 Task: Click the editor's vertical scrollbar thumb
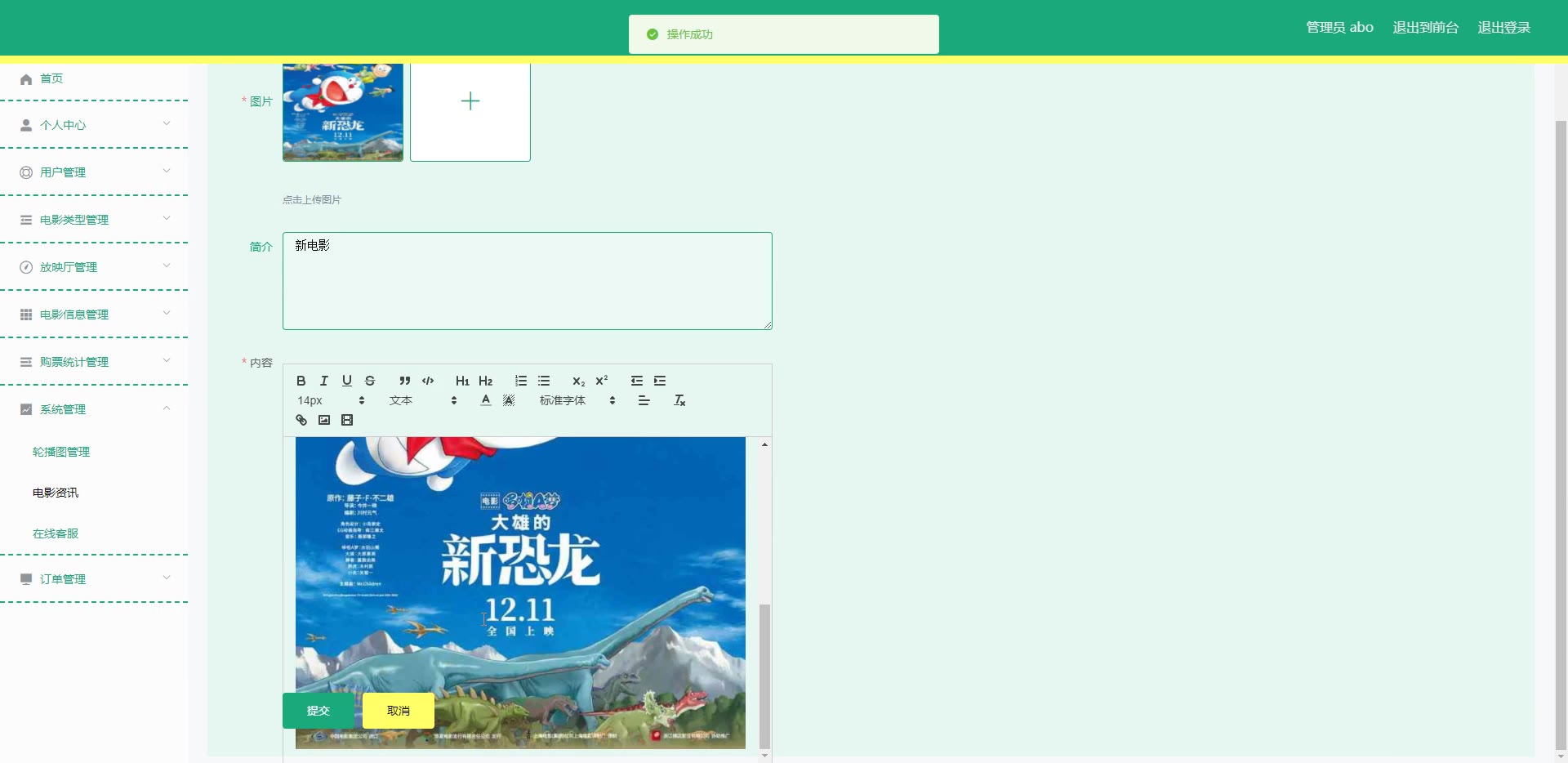[764, 676]
